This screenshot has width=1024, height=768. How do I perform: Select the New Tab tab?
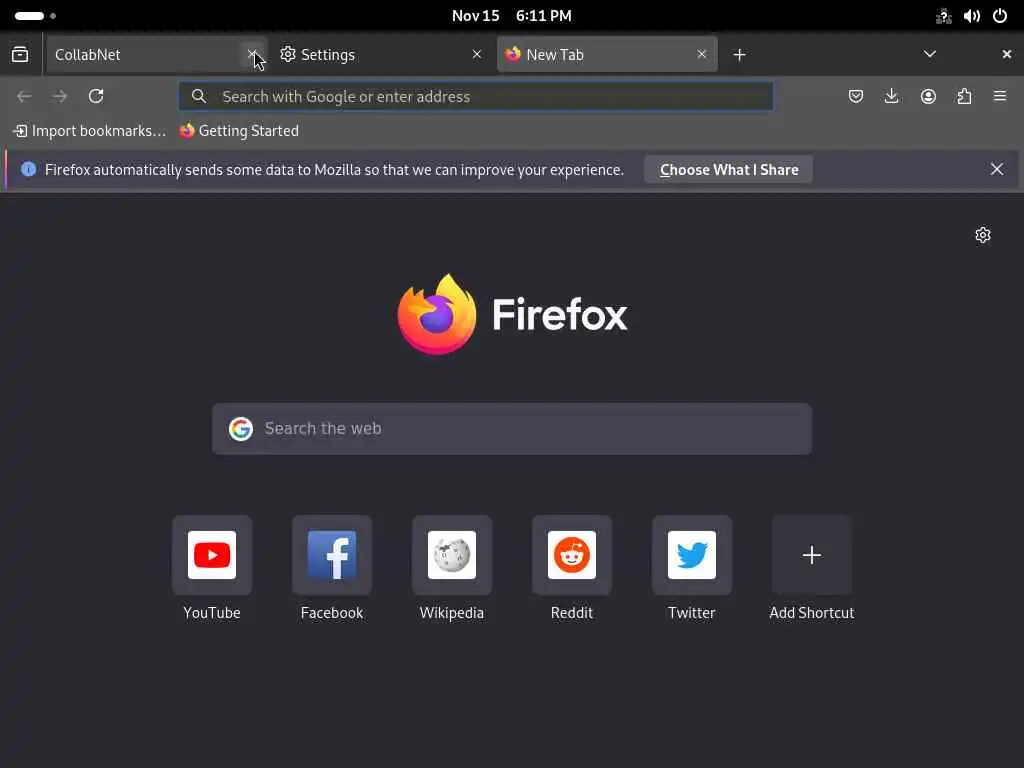[607, 55]
